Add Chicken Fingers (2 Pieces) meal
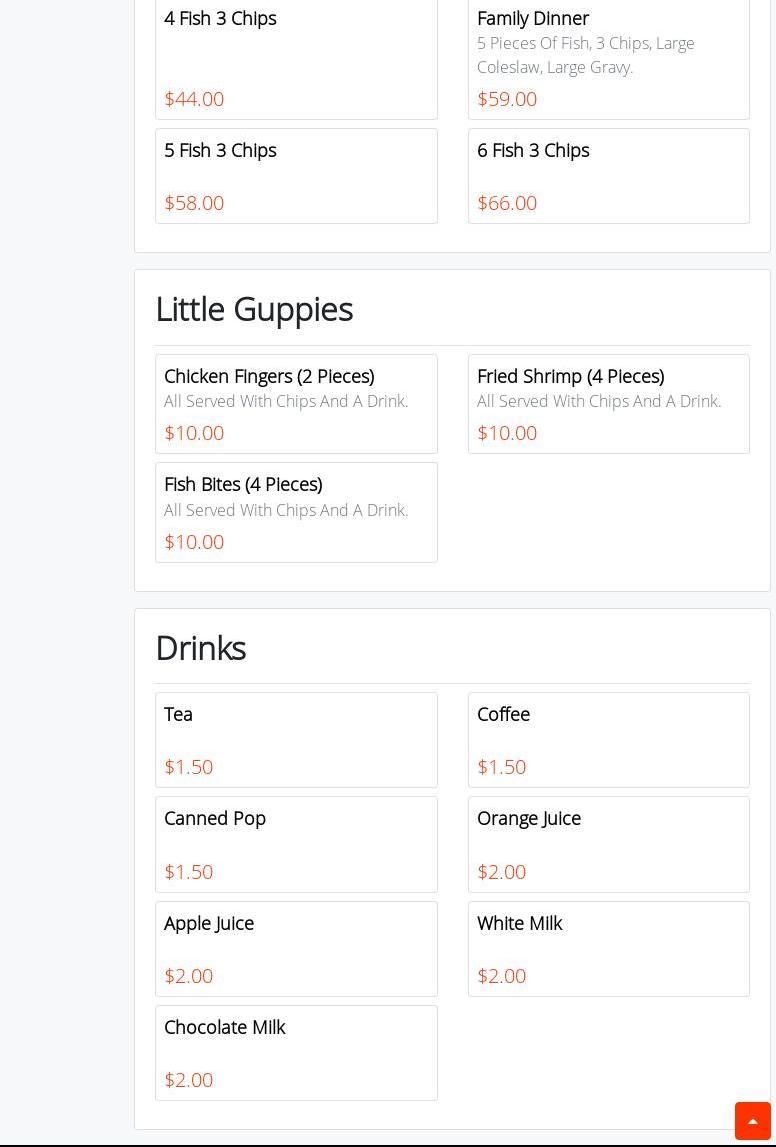This screenshot has width=776, height=1147. 296,403
